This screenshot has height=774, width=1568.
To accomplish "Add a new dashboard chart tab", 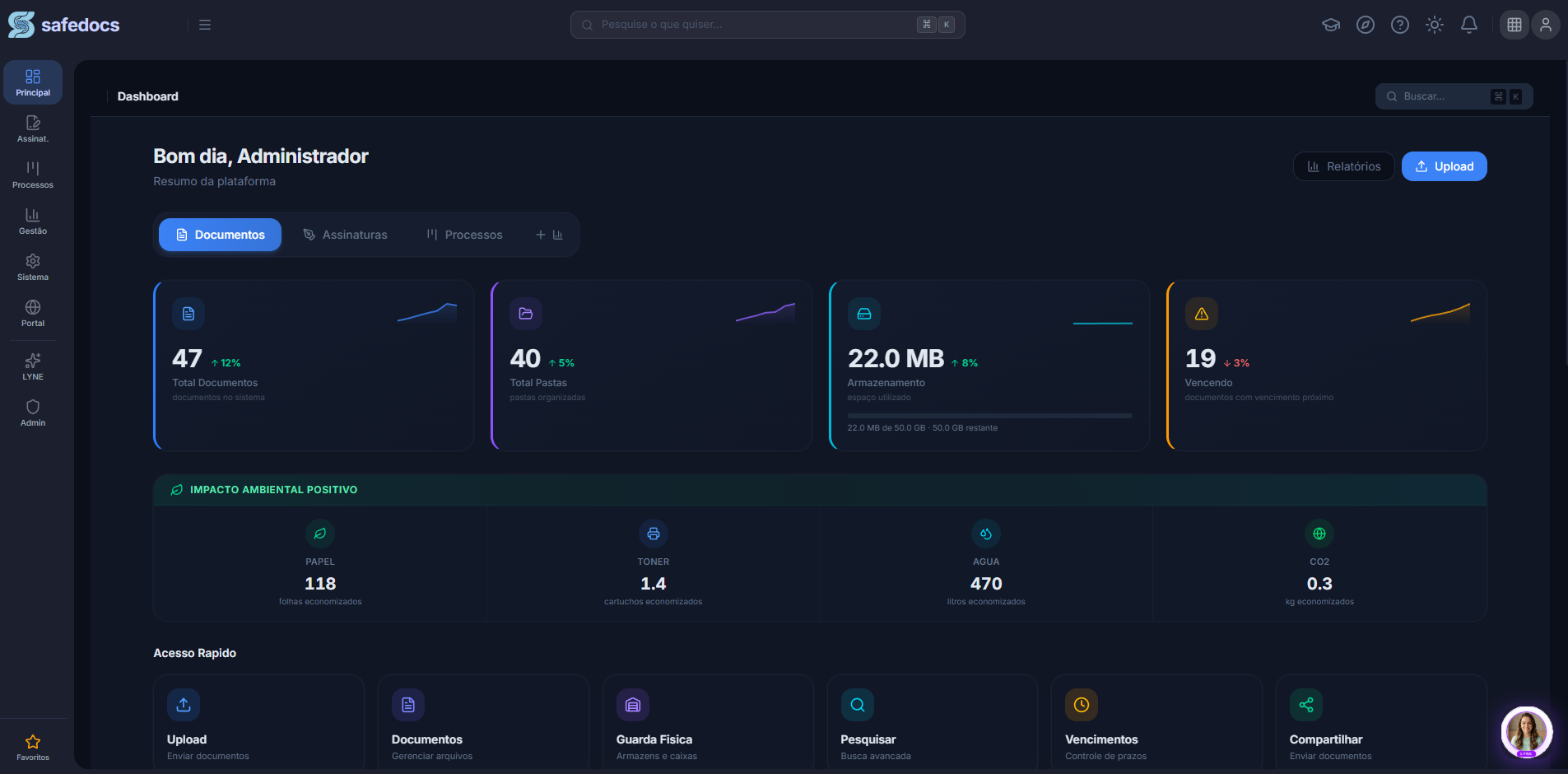I will (549, 235).
